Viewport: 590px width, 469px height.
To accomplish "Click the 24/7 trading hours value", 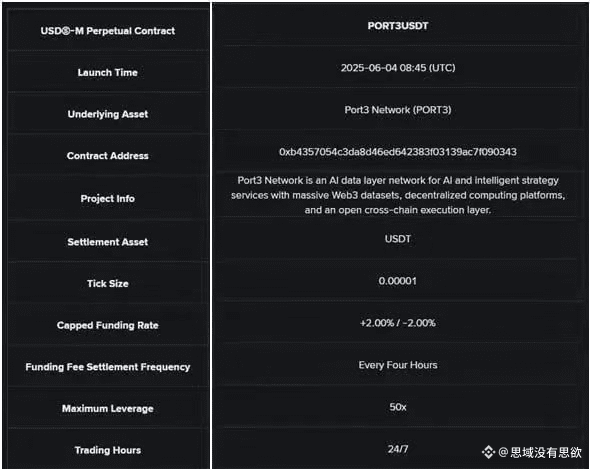I will point(398,449).
